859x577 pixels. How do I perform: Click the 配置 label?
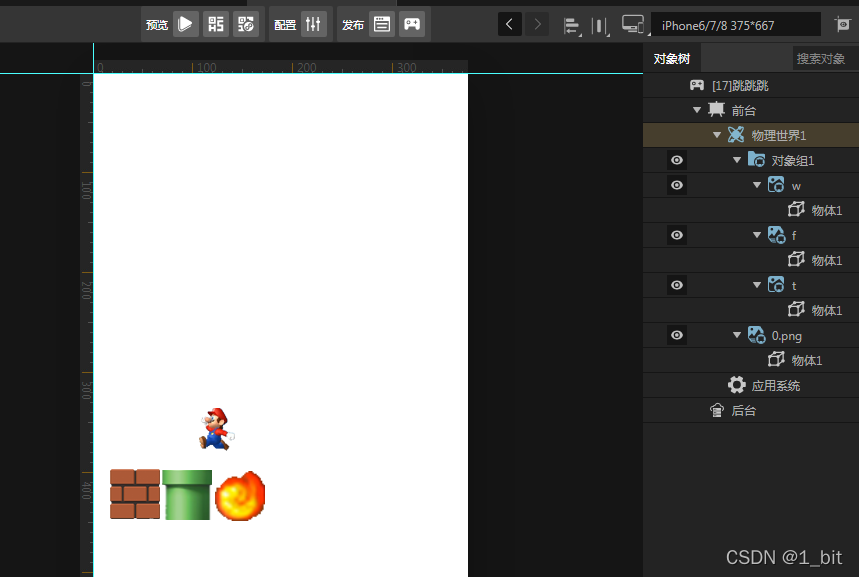coord(285,25)
